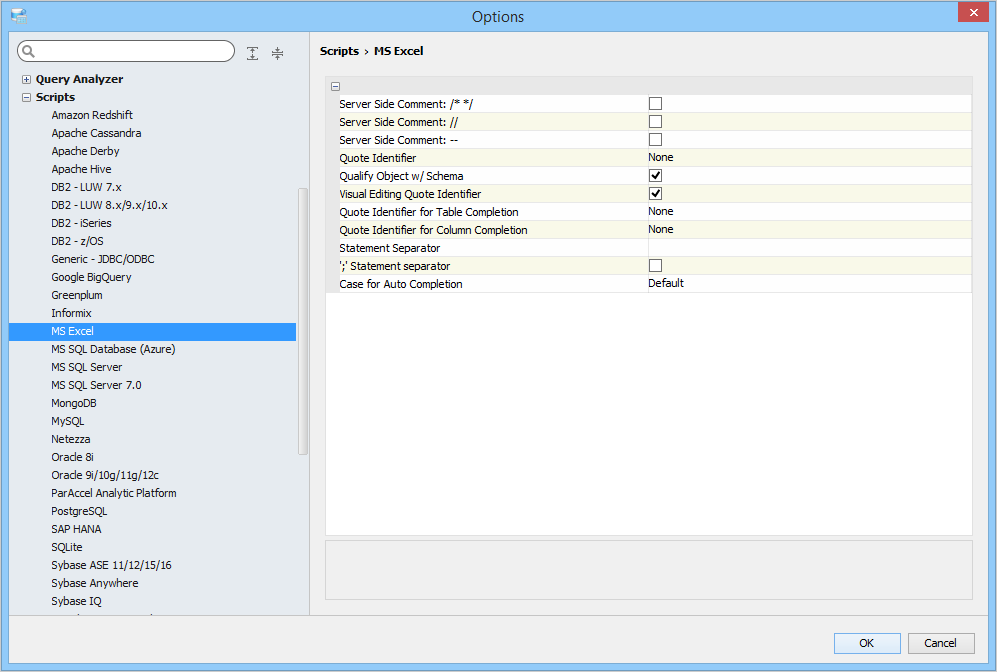Screen dimensions: 997x672
Task: Open Quote Identifier for Column Completion value
Action: point(809,230)
